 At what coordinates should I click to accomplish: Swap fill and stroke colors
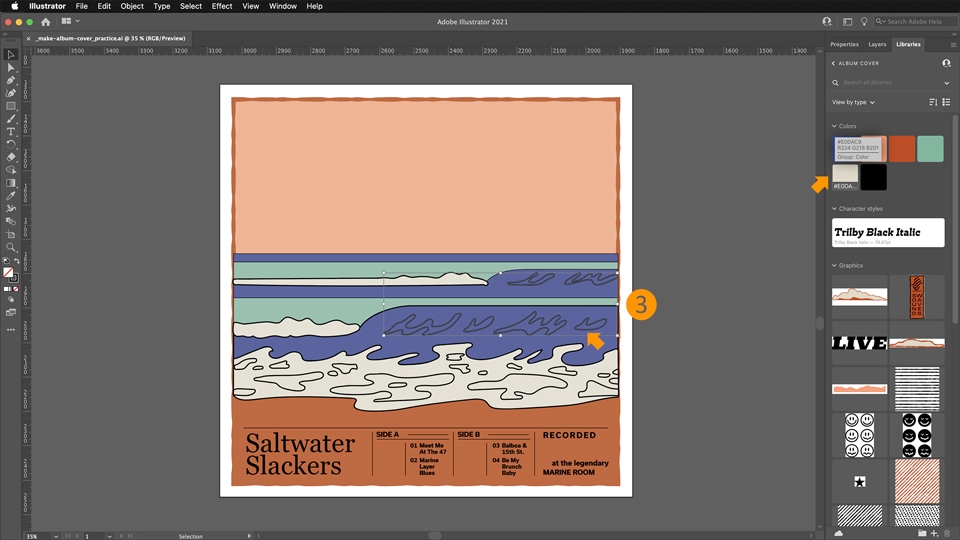(15, 260)
